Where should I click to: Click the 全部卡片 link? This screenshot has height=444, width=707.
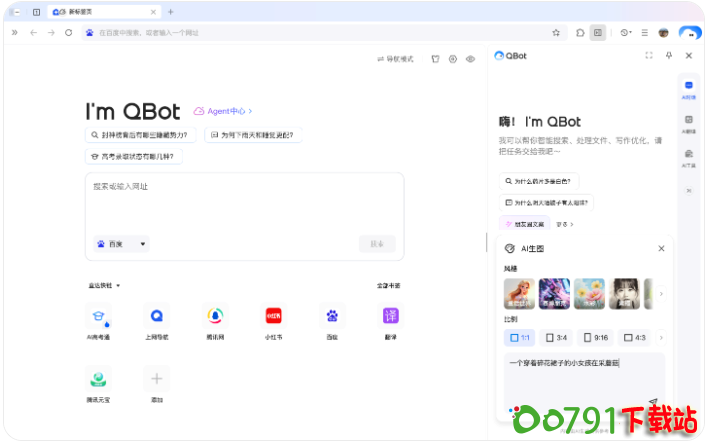tap(388, 285)
